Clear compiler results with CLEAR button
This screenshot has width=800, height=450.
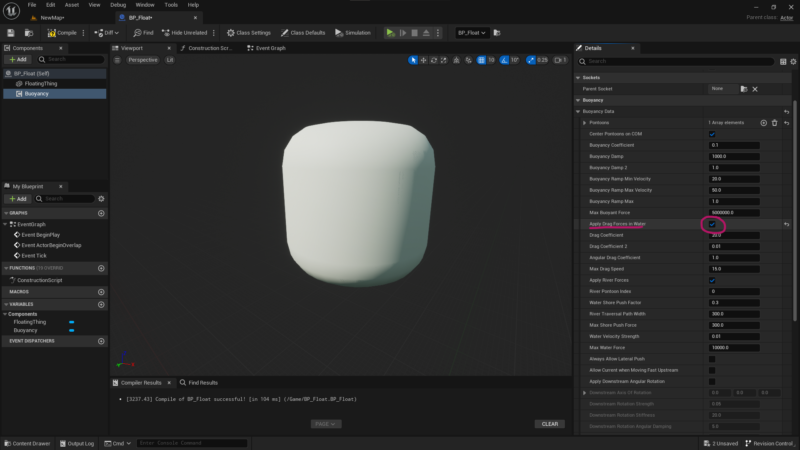(x=549, y=424)
